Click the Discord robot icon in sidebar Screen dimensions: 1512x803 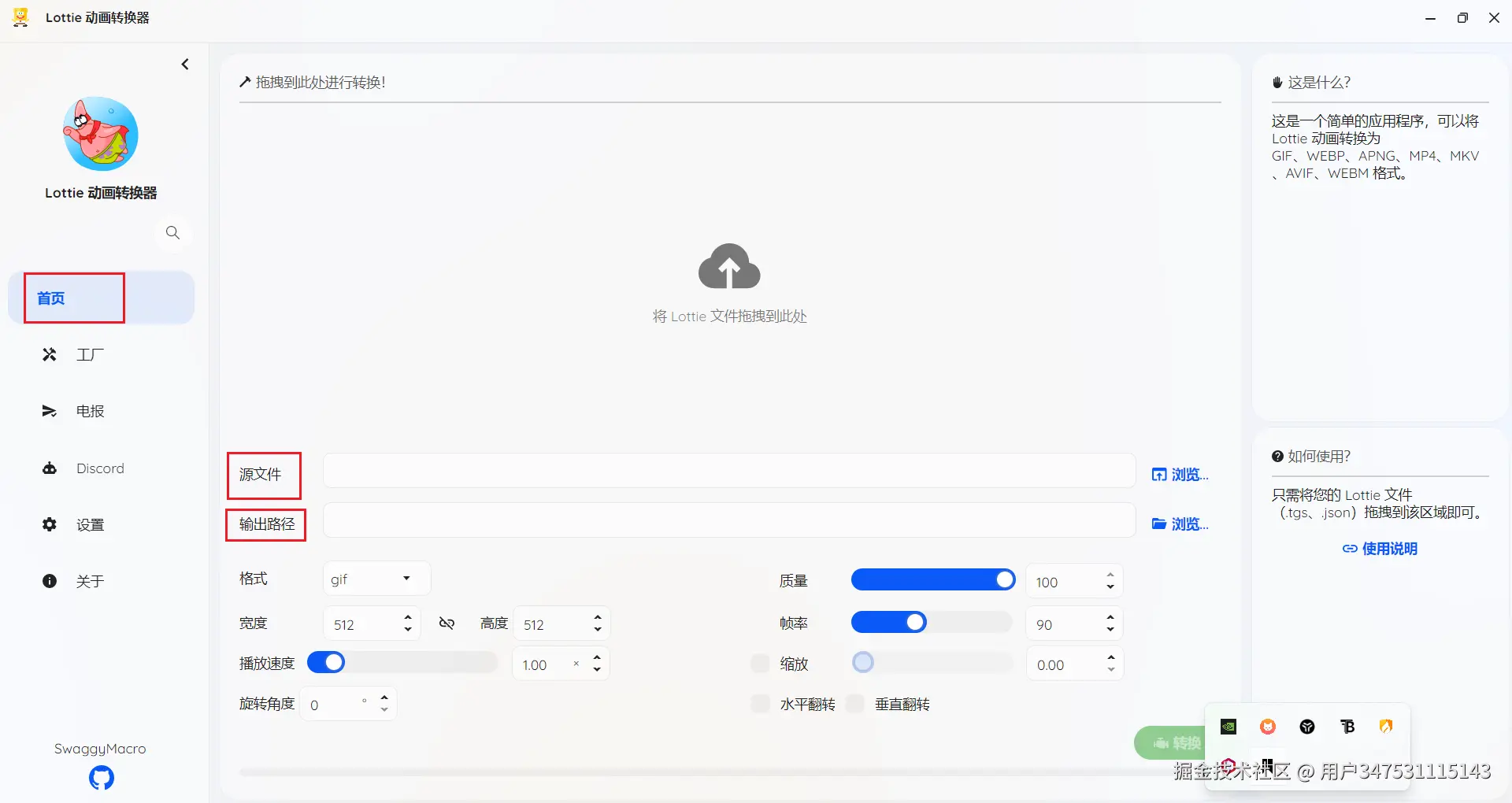point(50,468)
